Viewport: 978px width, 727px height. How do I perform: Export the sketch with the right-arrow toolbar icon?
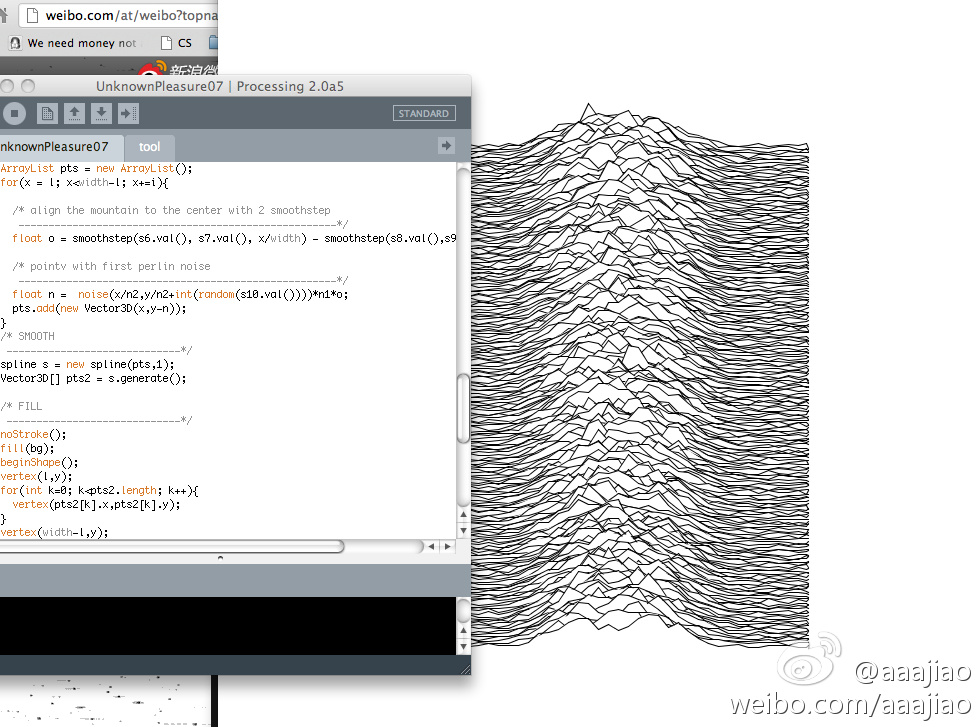[x=128, y=113]
